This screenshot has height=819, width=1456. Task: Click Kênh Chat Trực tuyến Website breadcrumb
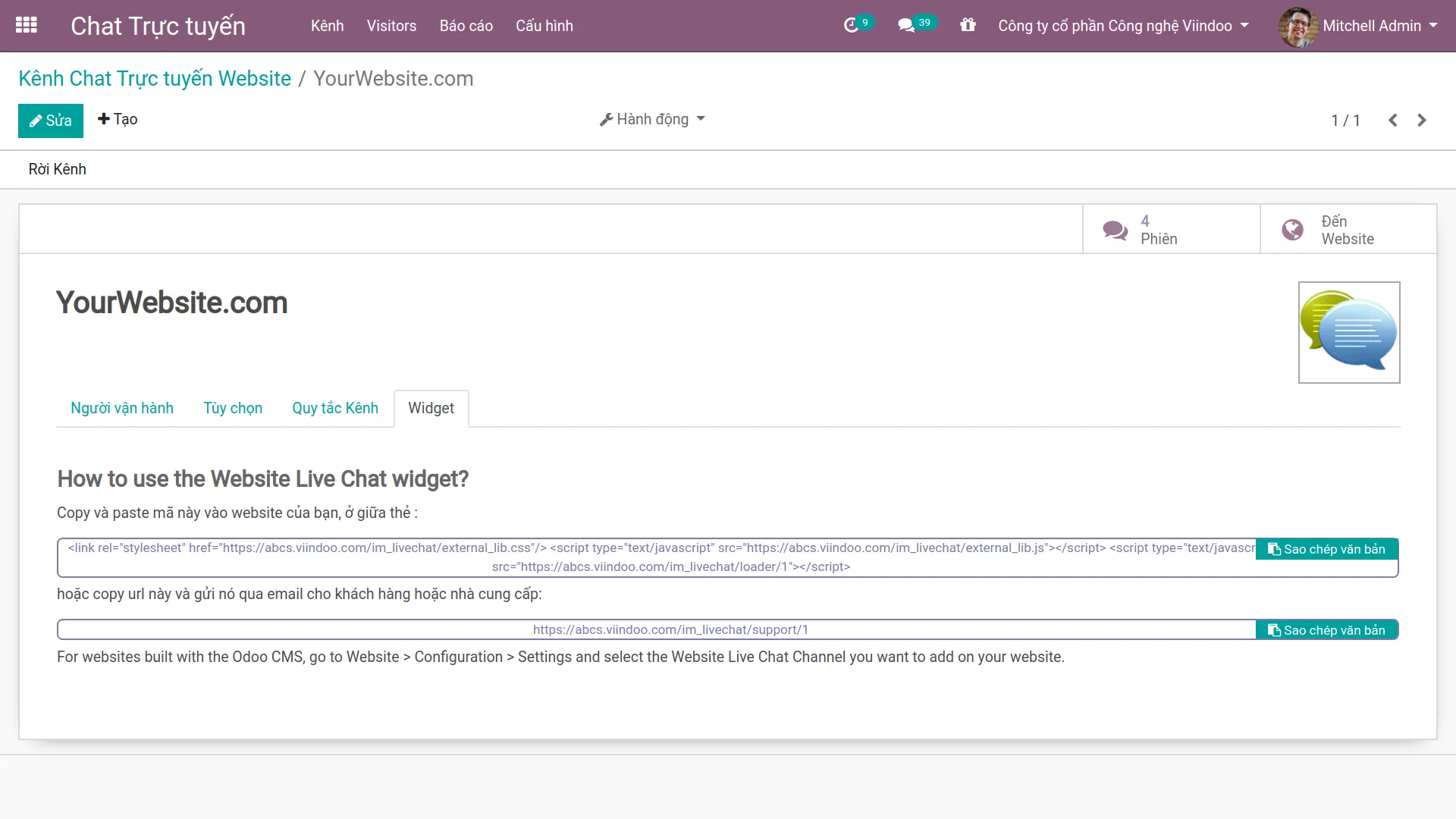tap(155, 78)
